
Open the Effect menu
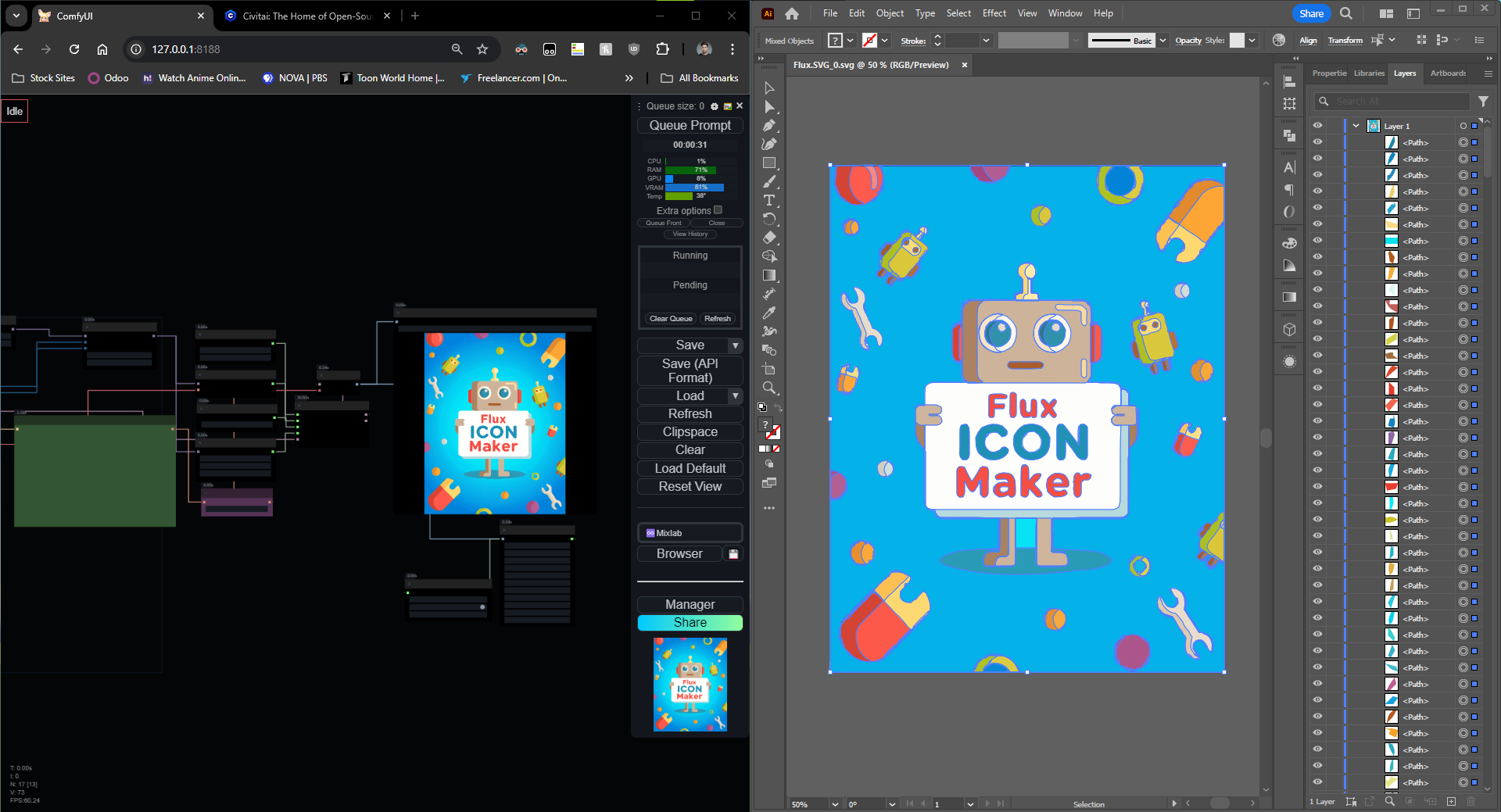pyautogui.click(x=994, y=13)
